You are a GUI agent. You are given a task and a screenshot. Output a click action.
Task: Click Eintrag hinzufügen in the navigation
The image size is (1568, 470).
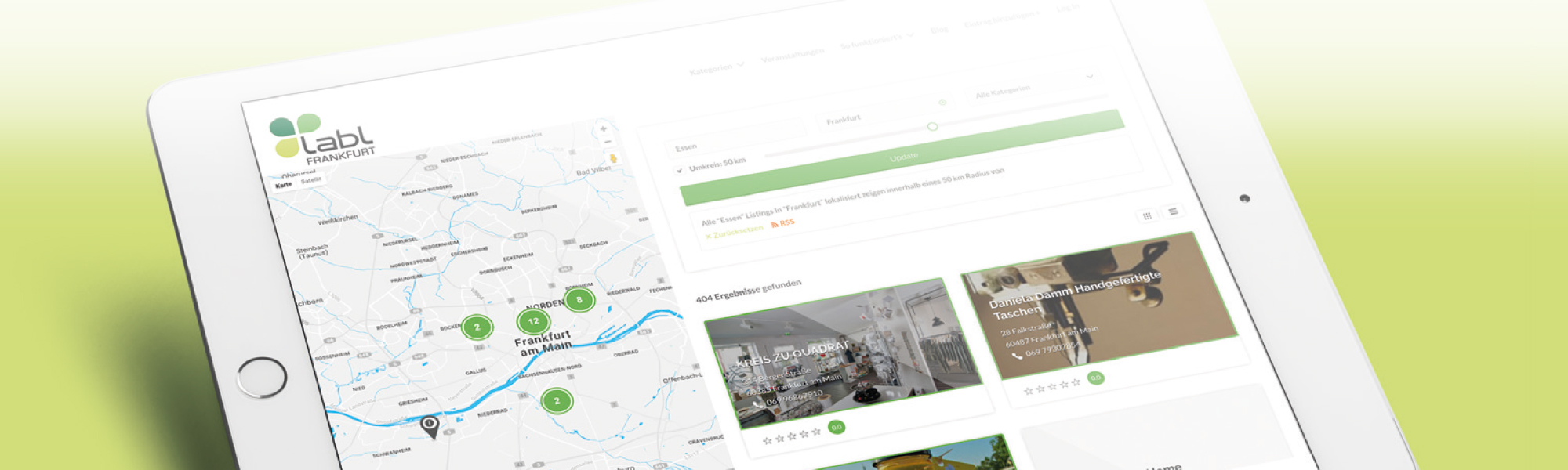[1002, 18]
